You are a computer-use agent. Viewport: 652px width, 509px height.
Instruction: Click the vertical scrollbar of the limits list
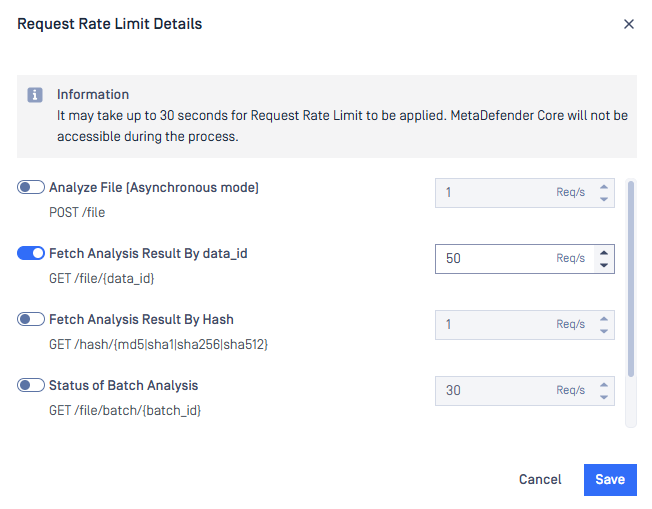tap(631, 279)
